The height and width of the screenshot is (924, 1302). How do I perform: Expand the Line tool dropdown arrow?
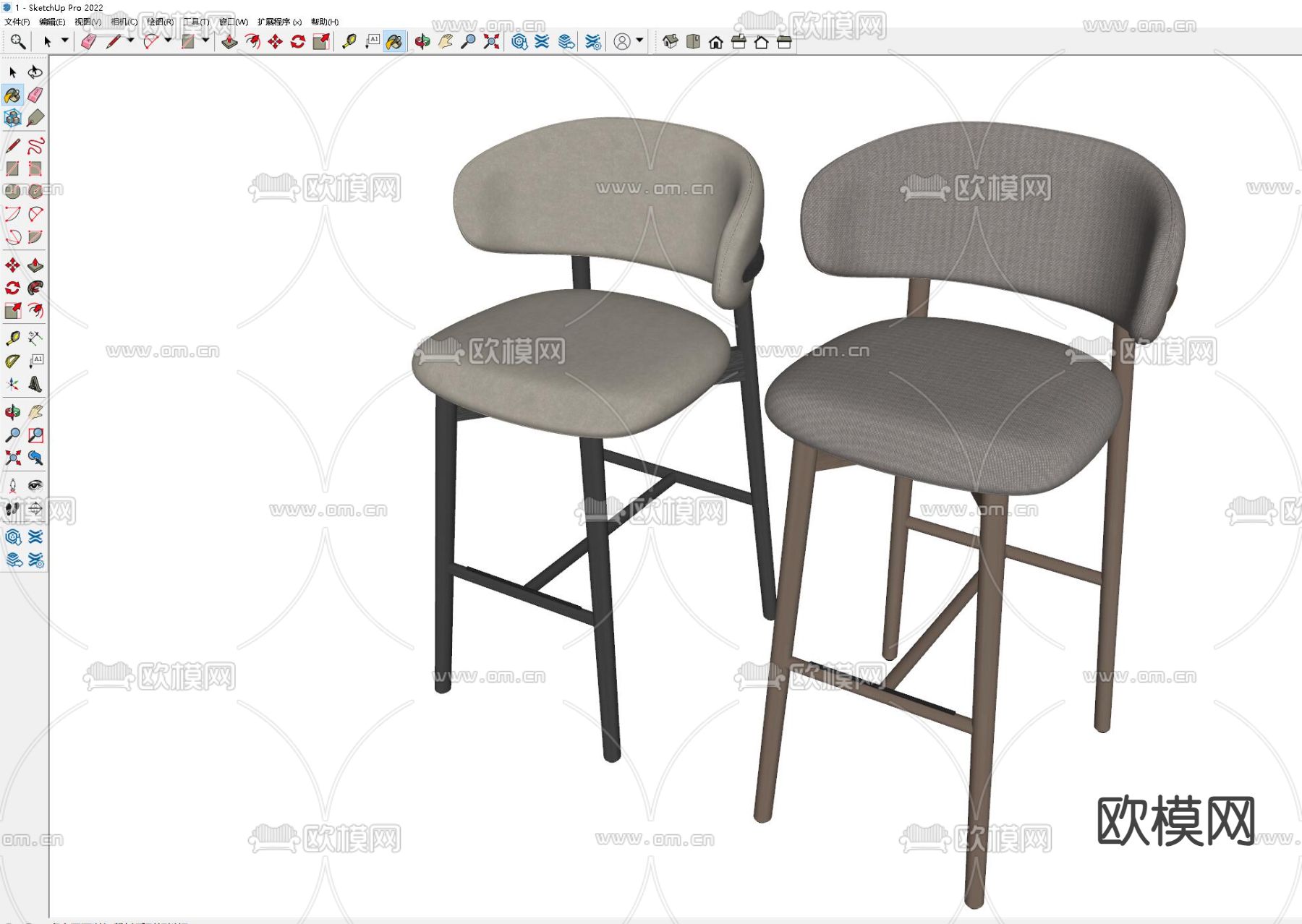pos(130,41)
